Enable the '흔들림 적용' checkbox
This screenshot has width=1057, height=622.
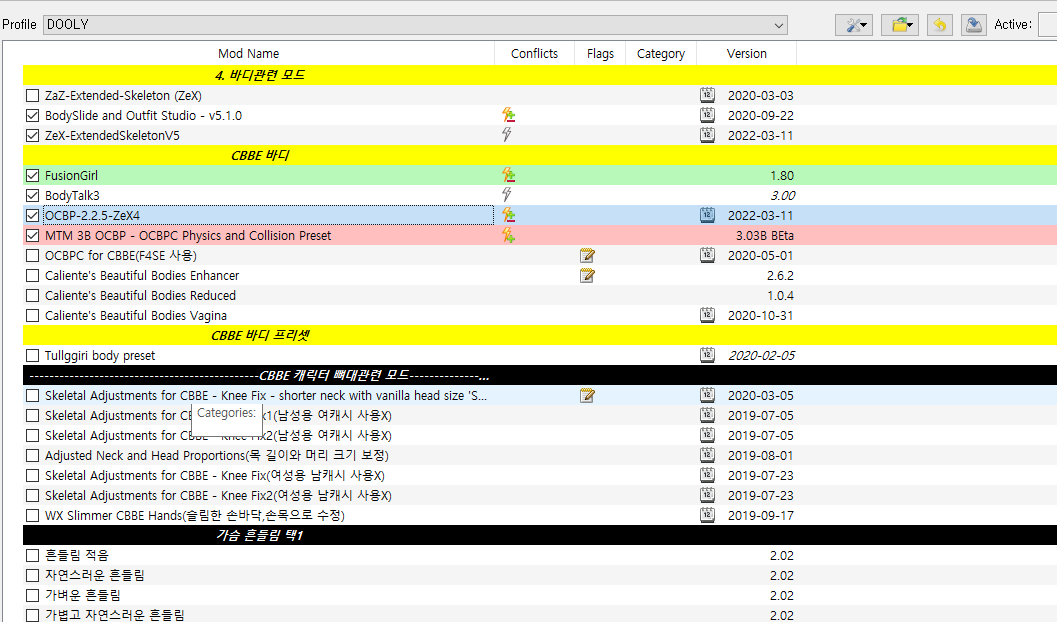(32, 555)
